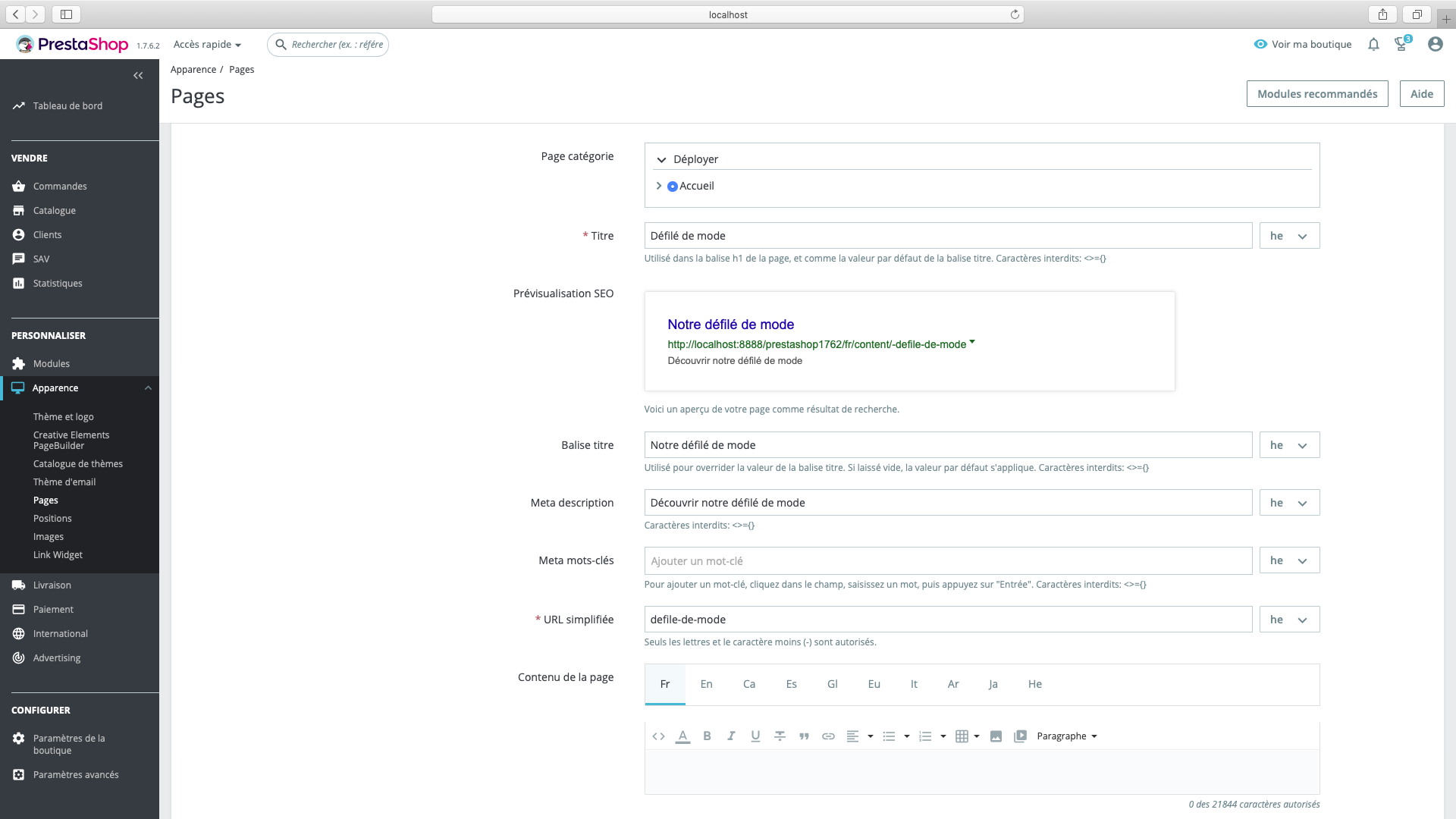Open notifications bell icon
The width and height of the screenshot is (1456, 819).
pos(1373,45)
